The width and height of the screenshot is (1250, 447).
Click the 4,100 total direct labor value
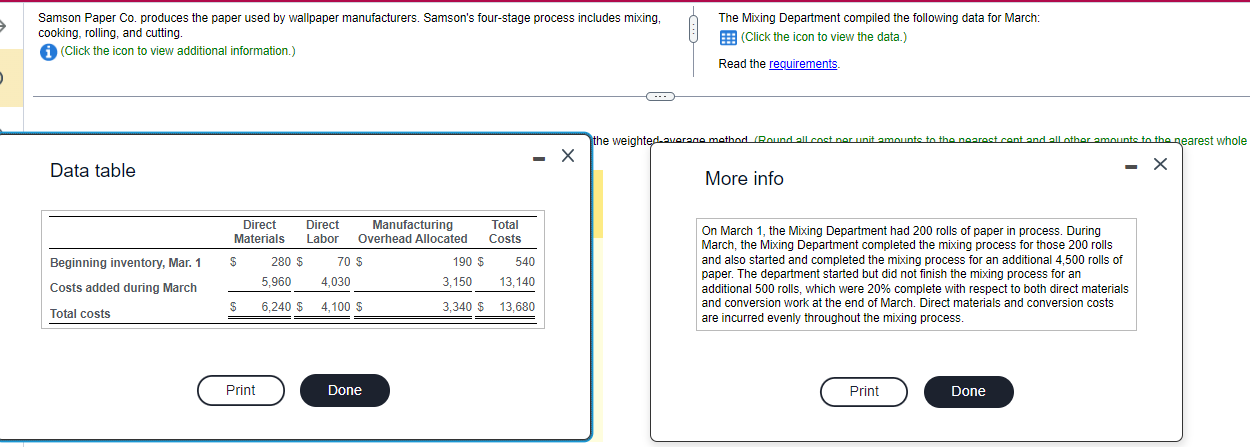(334, 307)
